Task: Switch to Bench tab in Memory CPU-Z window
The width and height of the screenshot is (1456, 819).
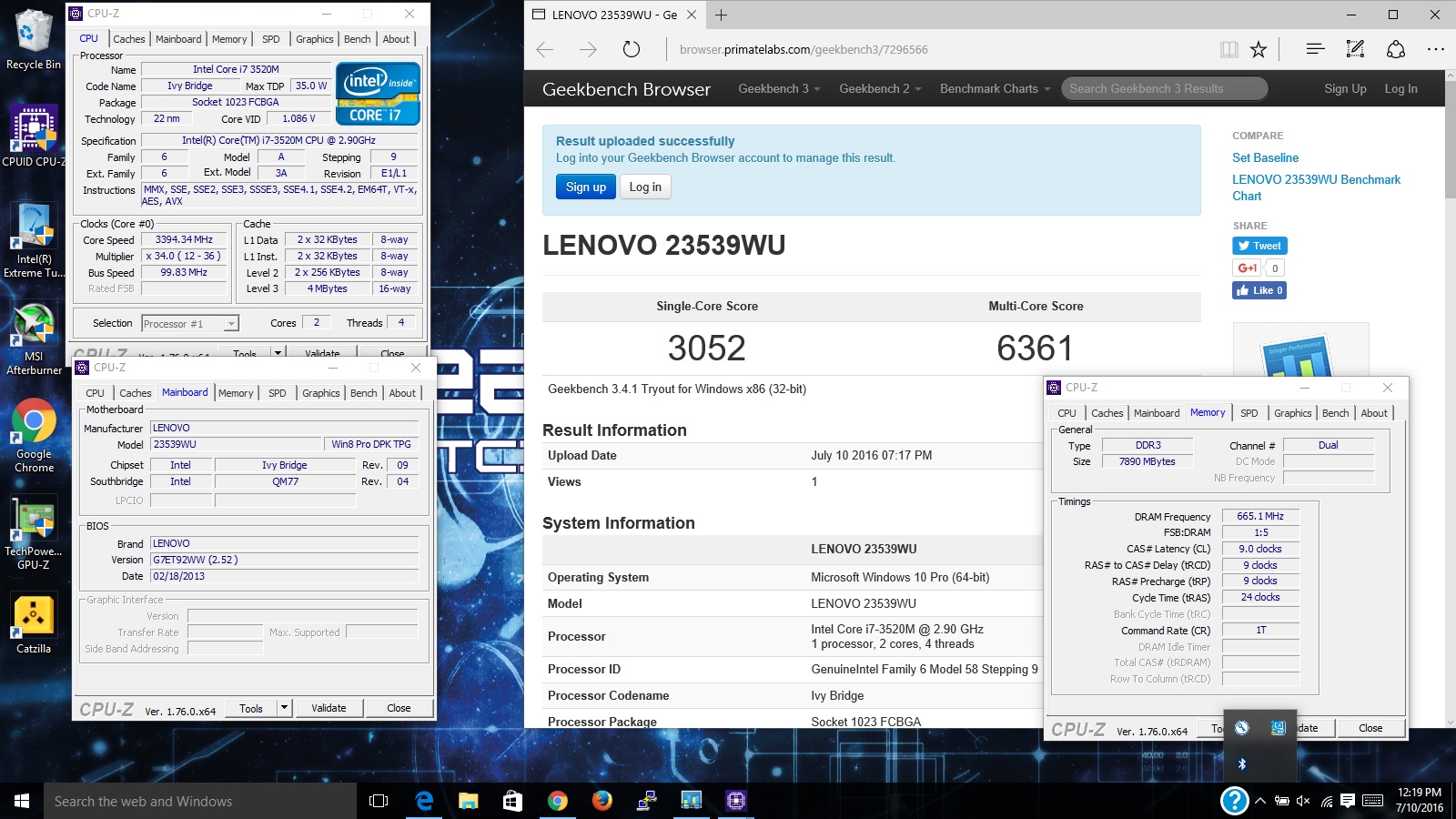Action: pos(1336,413)
